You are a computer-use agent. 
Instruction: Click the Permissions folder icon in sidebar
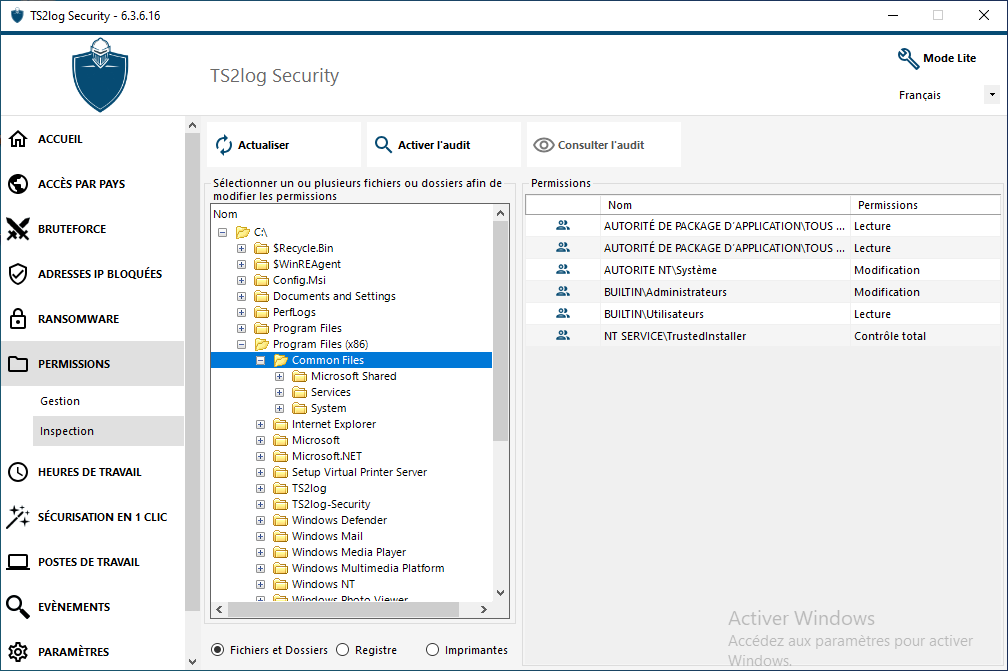tap(18, 364)
